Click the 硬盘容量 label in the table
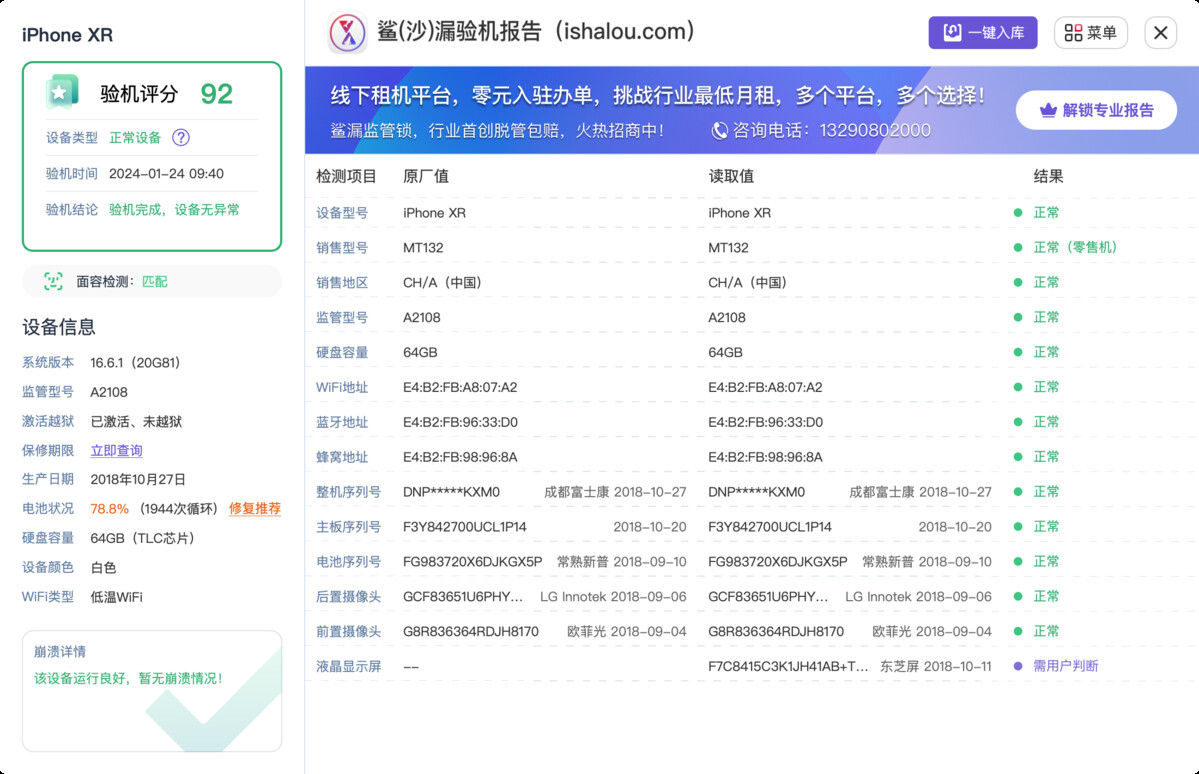1199x774 pixels. coord(342,353)
